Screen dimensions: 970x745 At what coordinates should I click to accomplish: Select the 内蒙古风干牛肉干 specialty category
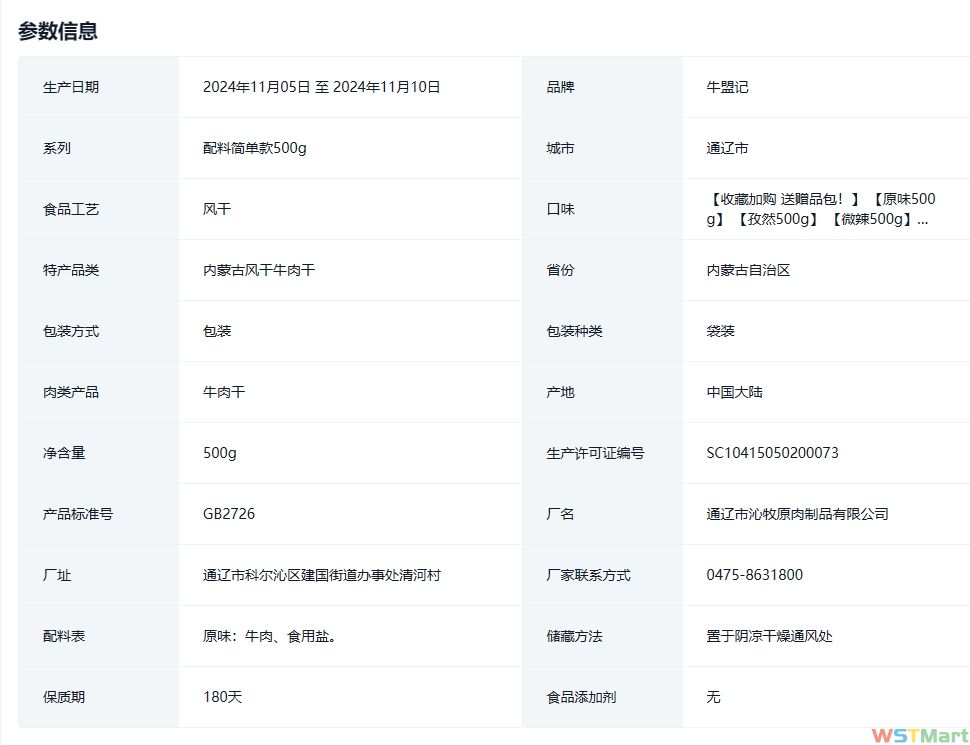point(259,270)
